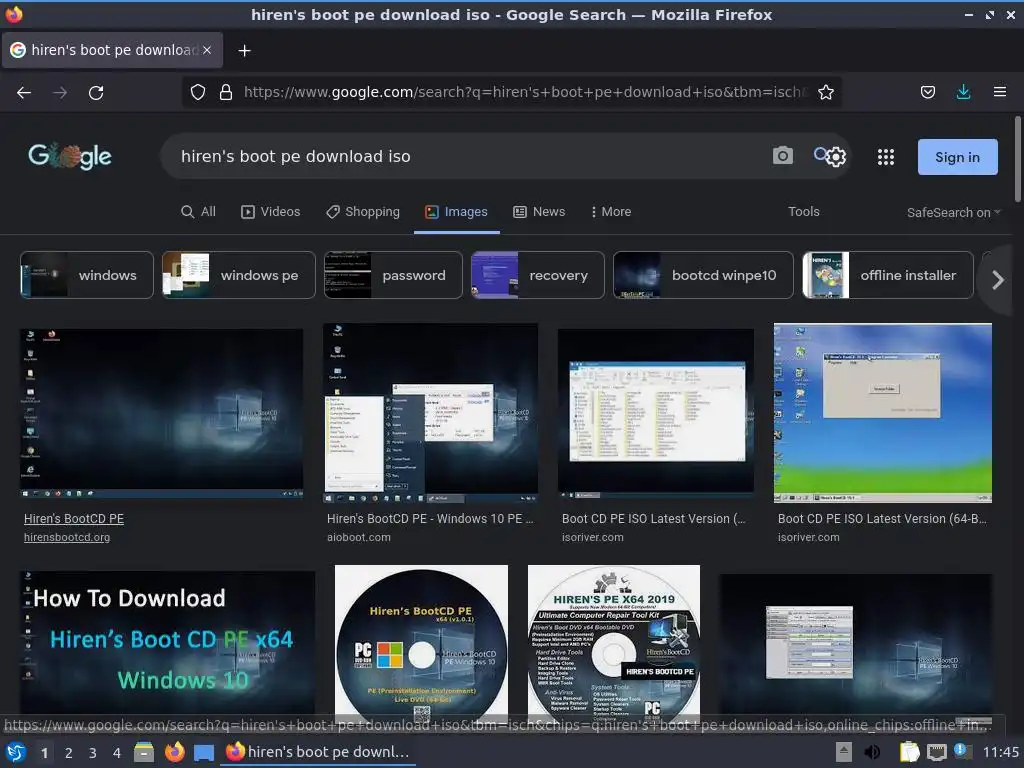The height and width of the screenshot is (768, 1024).
Task: Switch to the News tab
Action: 539,212
